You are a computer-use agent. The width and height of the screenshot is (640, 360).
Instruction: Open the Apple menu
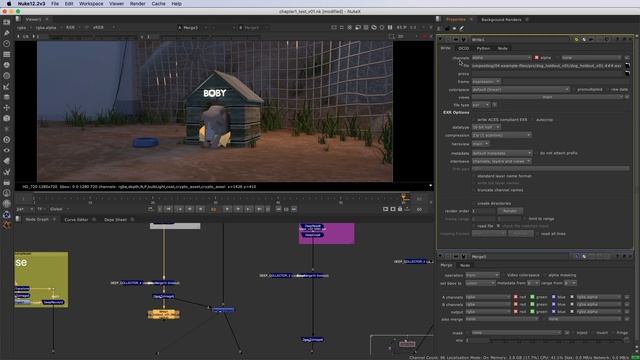coord(9,4)
